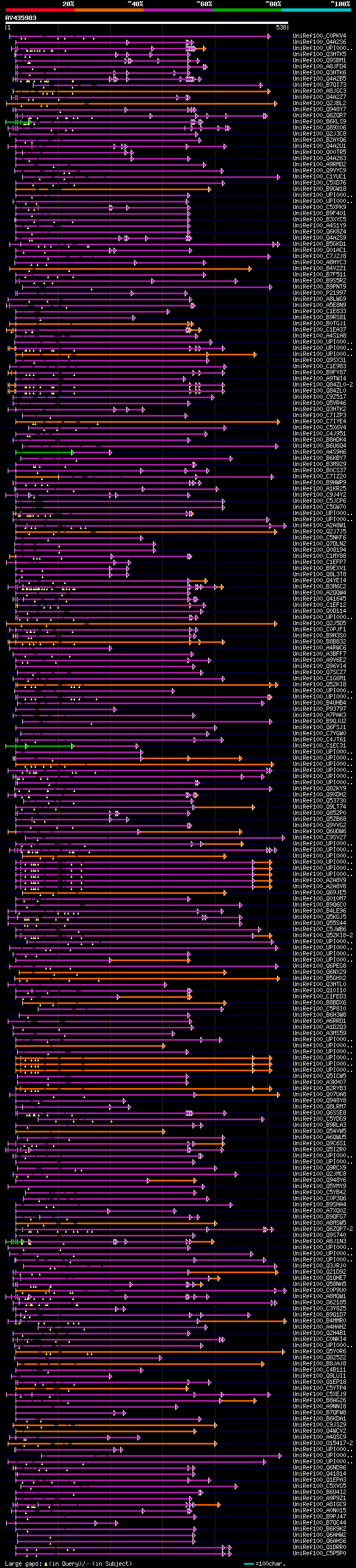Select hit UniRef100_C9SV27
This screenshot has width=356, height=1568.
click(x=319, y=838)
